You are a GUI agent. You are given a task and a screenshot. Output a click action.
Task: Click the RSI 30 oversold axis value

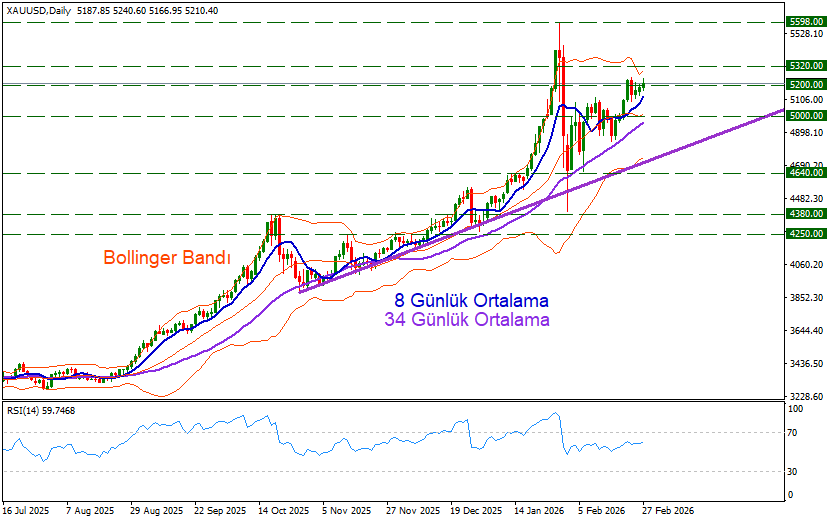(794, 471)
